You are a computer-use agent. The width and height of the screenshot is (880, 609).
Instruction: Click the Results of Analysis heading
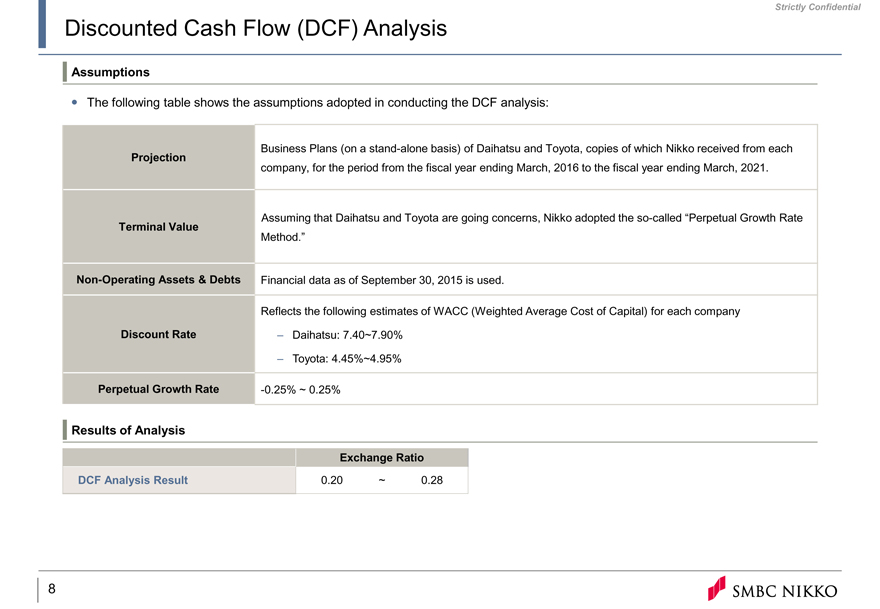click(x=128, y=430)
